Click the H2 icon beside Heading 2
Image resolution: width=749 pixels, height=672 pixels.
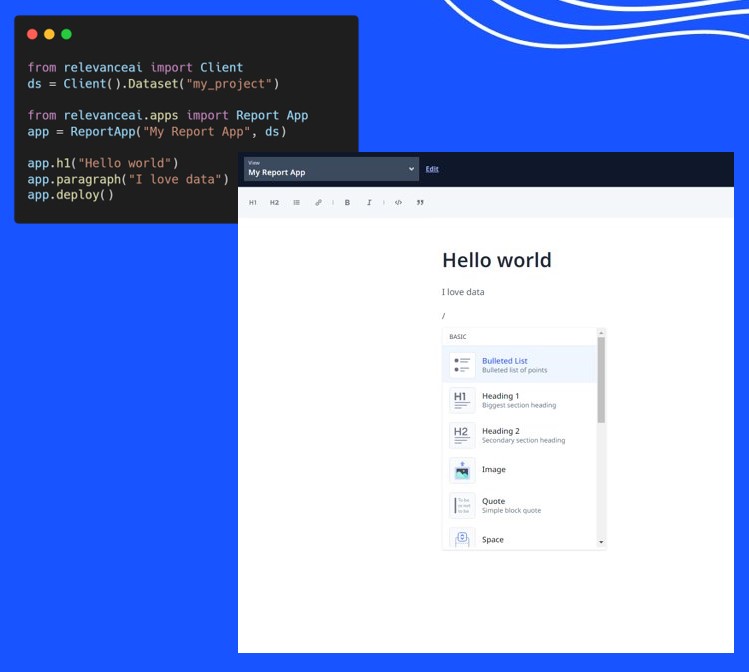pyautogui.click(x=462, y=435)
